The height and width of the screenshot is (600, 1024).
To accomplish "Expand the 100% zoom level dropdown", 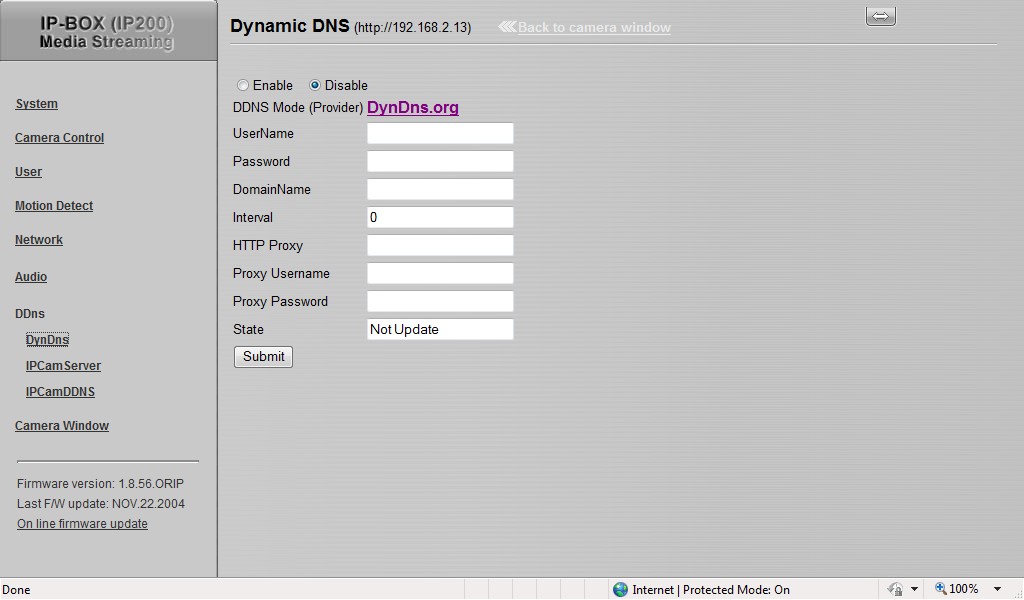I will 997,590.
